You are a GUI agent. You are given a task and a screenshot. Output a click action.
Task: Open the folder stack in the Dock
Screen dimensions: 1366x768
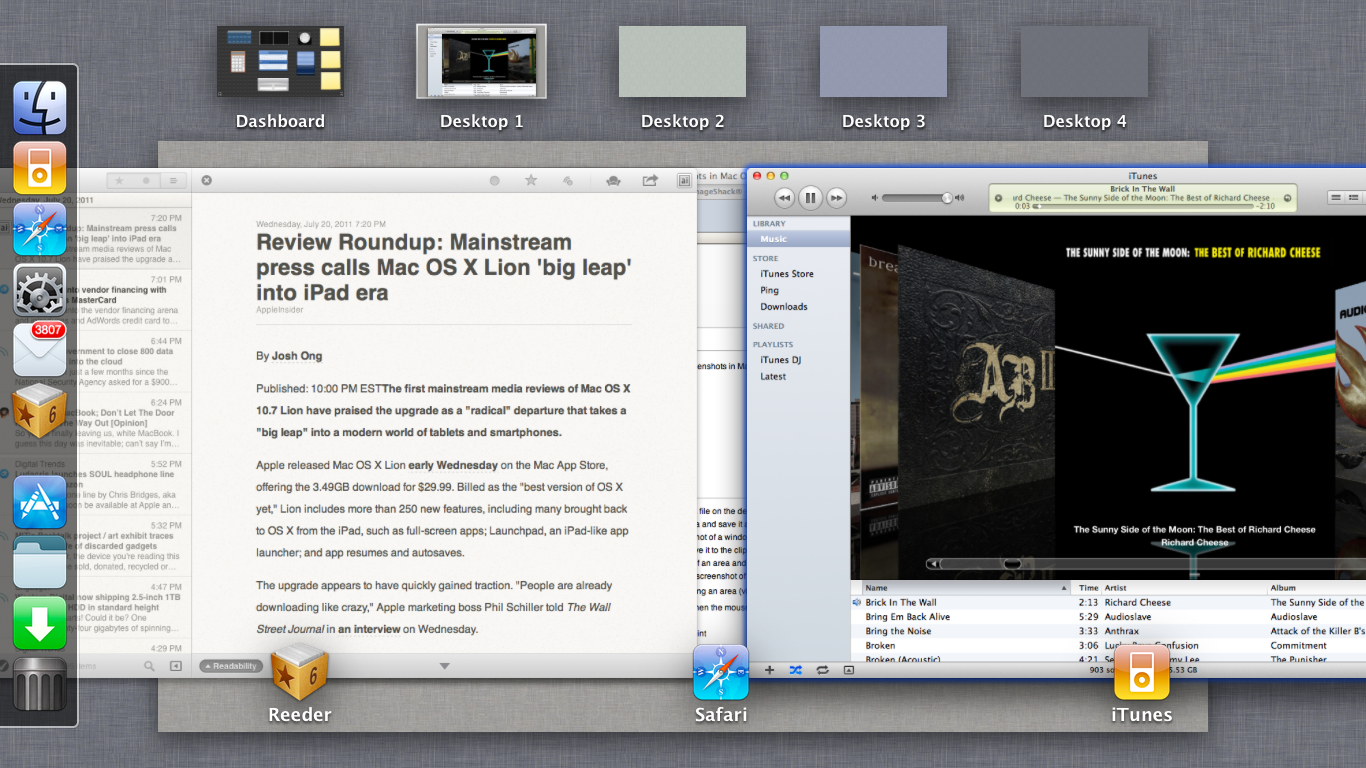40,562
